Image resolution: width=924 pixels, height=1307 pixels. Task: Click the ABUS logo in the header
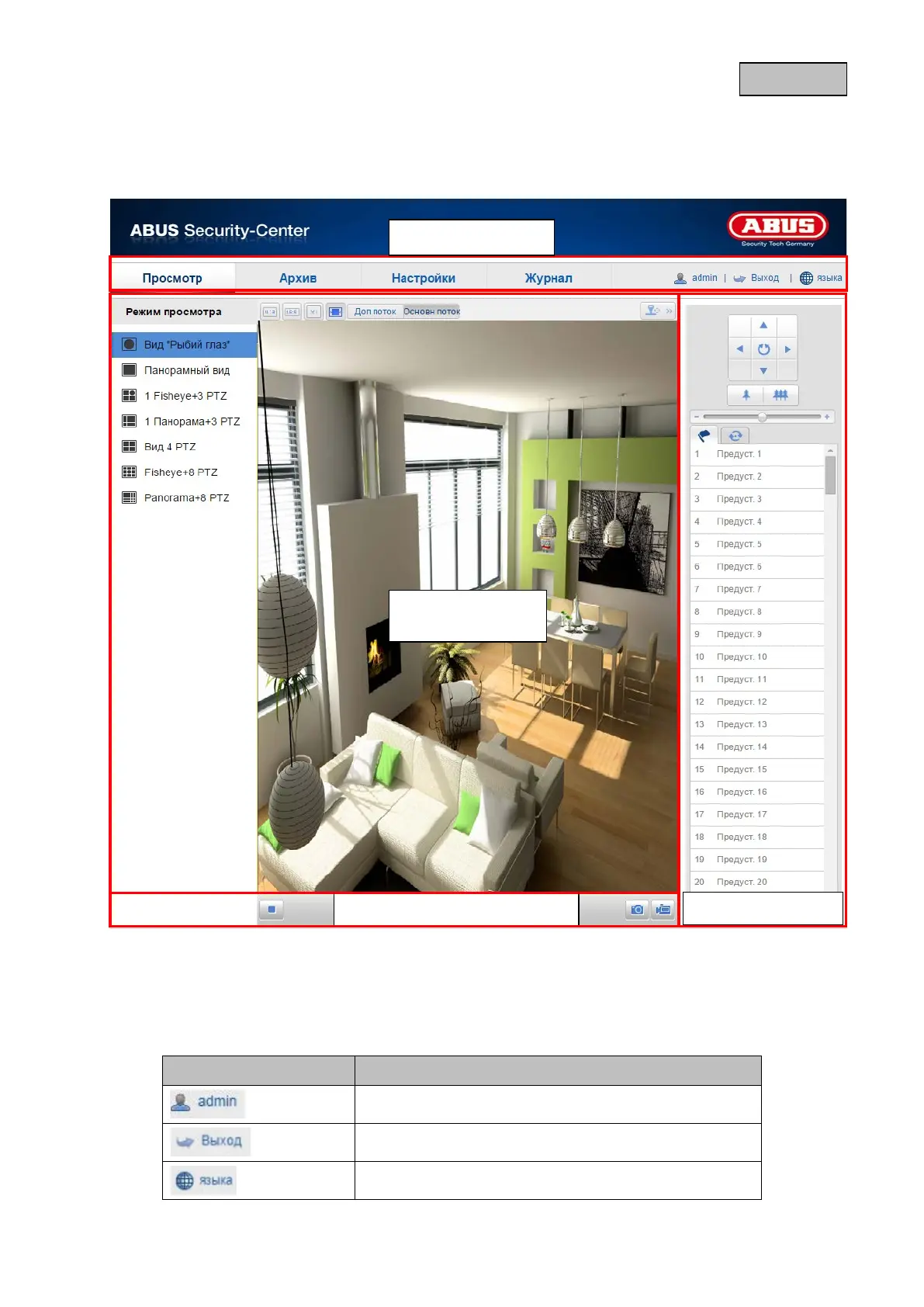(x=777, y=228)
